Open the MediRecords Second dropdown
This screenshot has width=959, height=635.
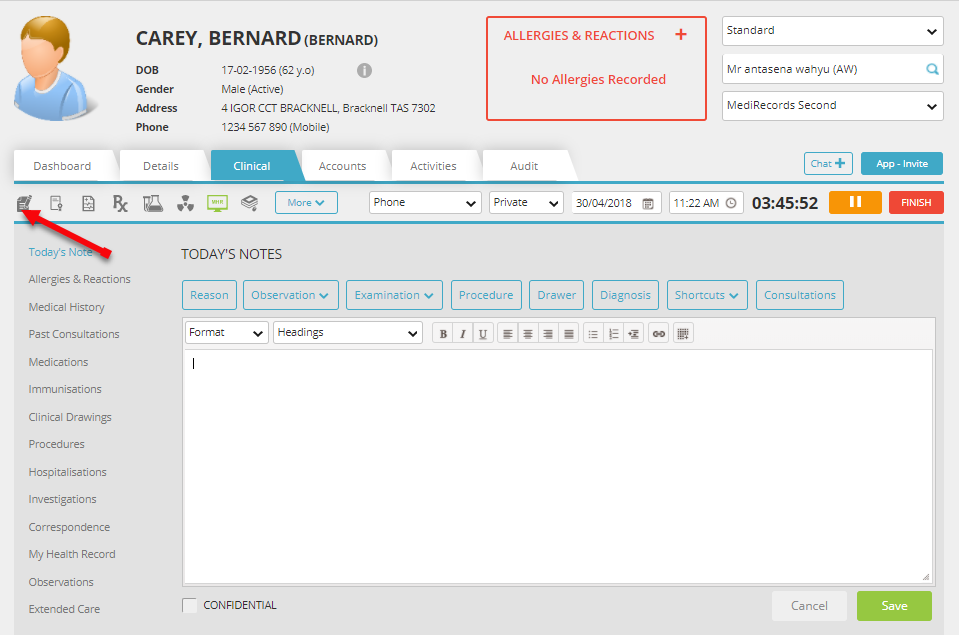click(832, 106)
